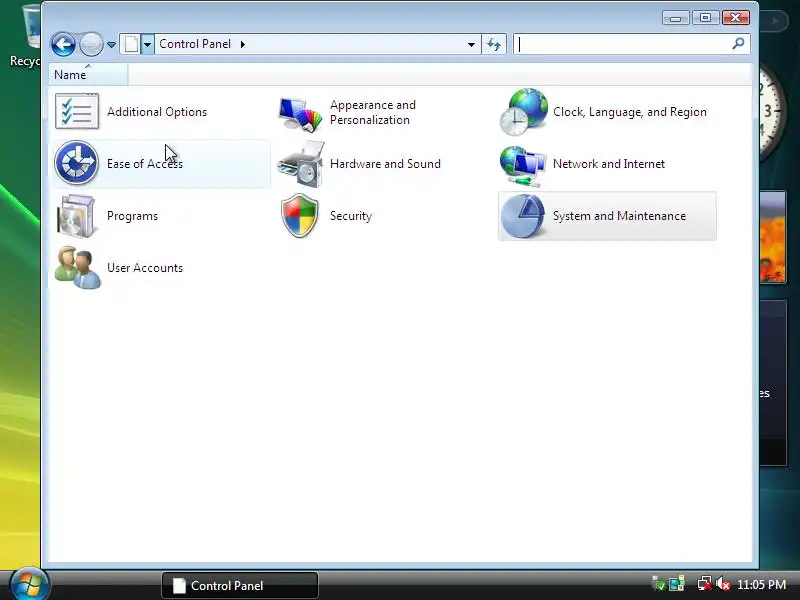This screenshot has height=600, width=800.
Task: Go back with the blue Back arrow
Action: click(63, 44)
